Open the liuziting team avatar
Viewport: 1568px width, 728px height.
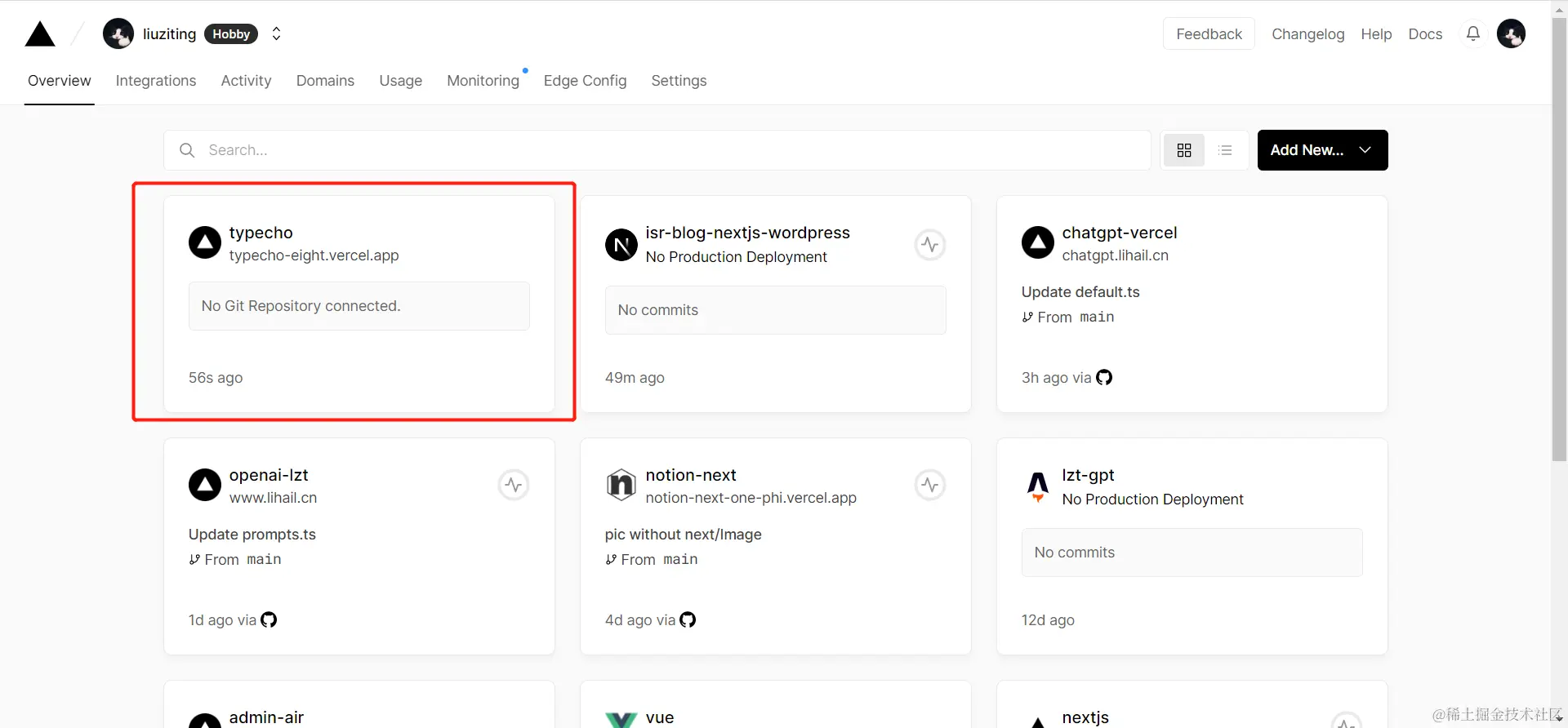point(118,34)
